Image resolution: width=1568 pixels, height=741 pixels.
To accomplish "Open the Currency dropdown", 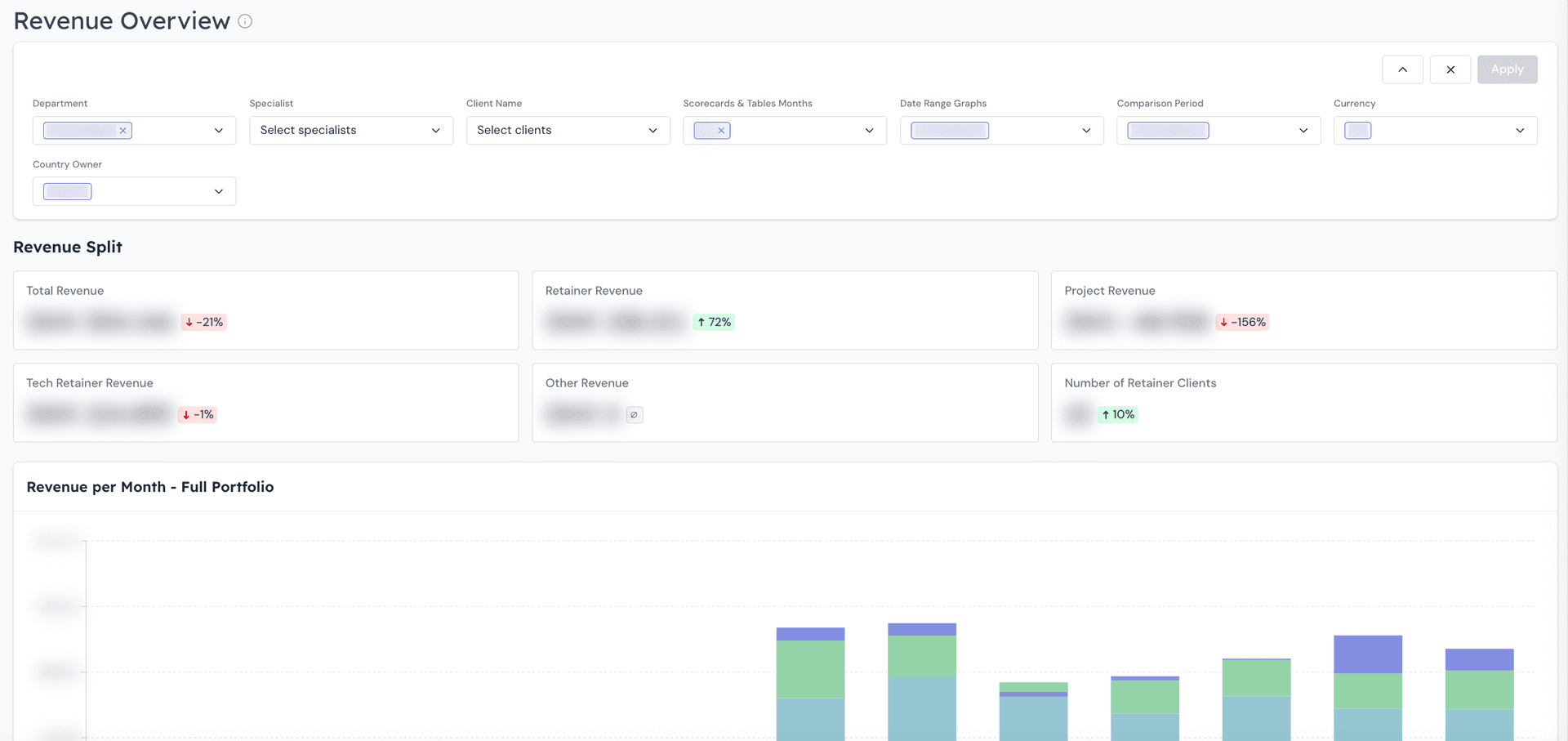I will point(1520,130).
